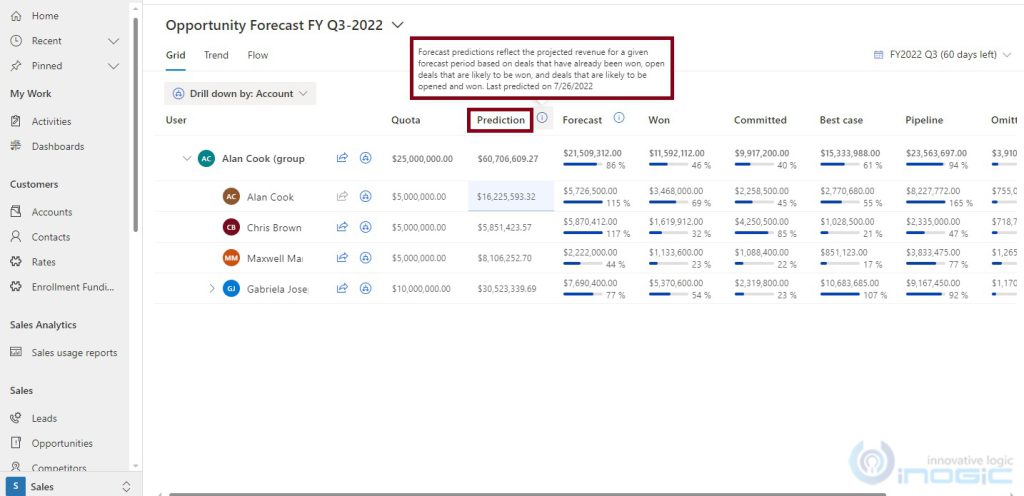Open Sales usage reports
The image size is (1024, 496).
click(x=73, y=353)
